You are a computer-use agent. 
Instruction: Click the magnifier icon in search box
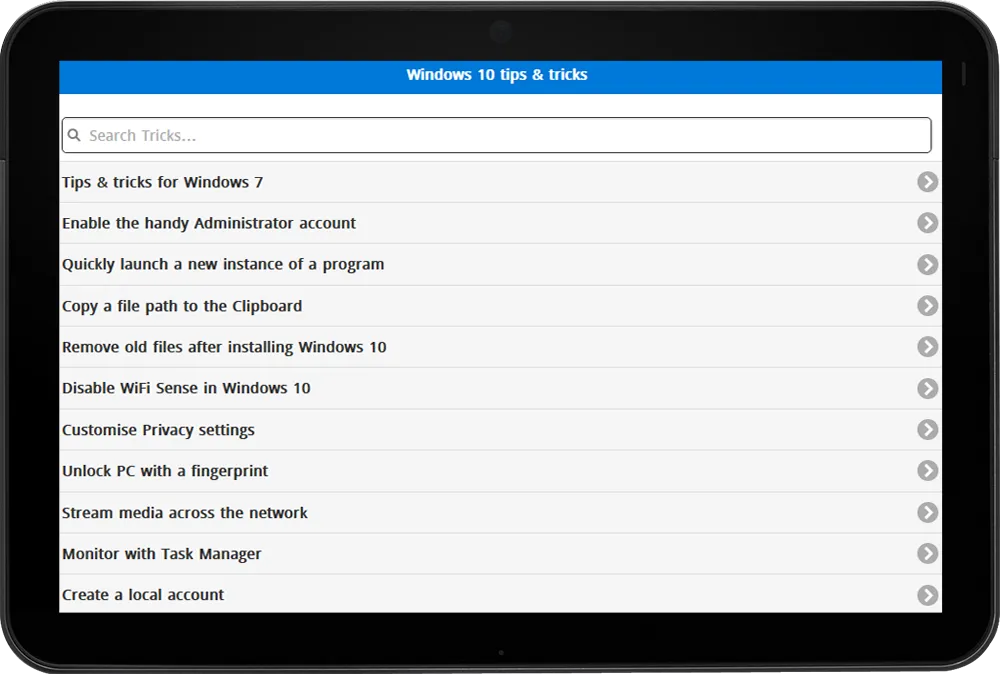coord(75,135)
